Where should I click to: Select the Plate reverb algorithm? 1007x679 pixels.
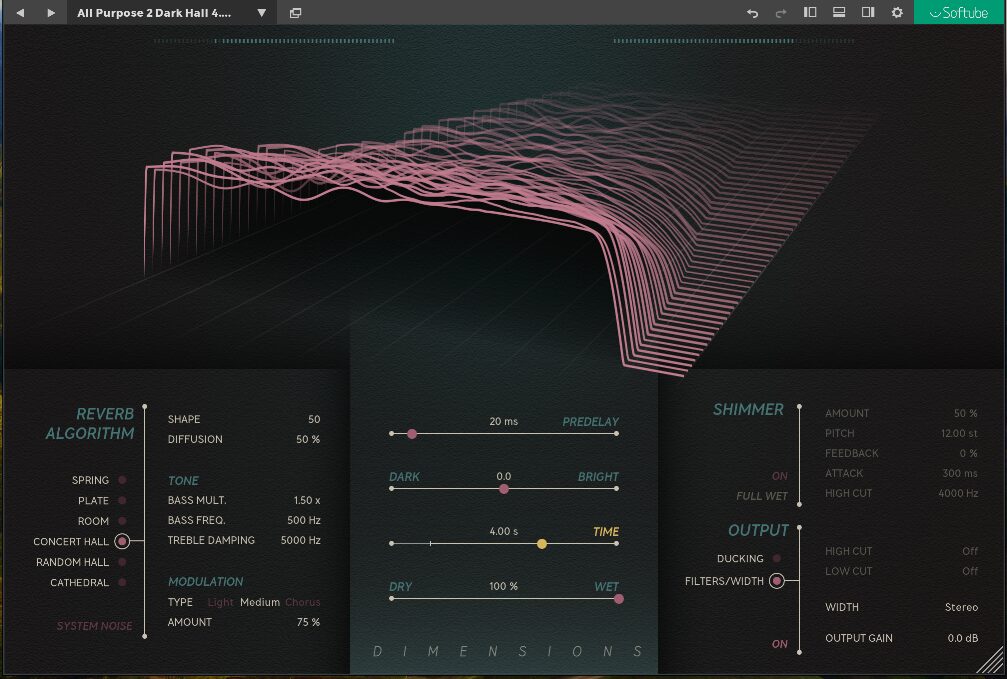(x=122, y=500)
